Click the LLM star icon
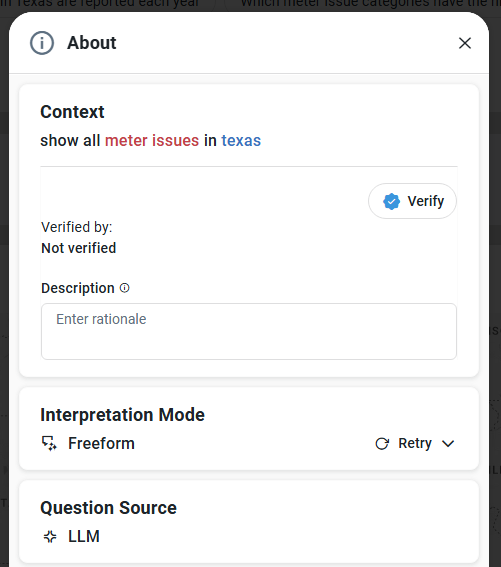501x567 pixels. [x=50, y=537]
